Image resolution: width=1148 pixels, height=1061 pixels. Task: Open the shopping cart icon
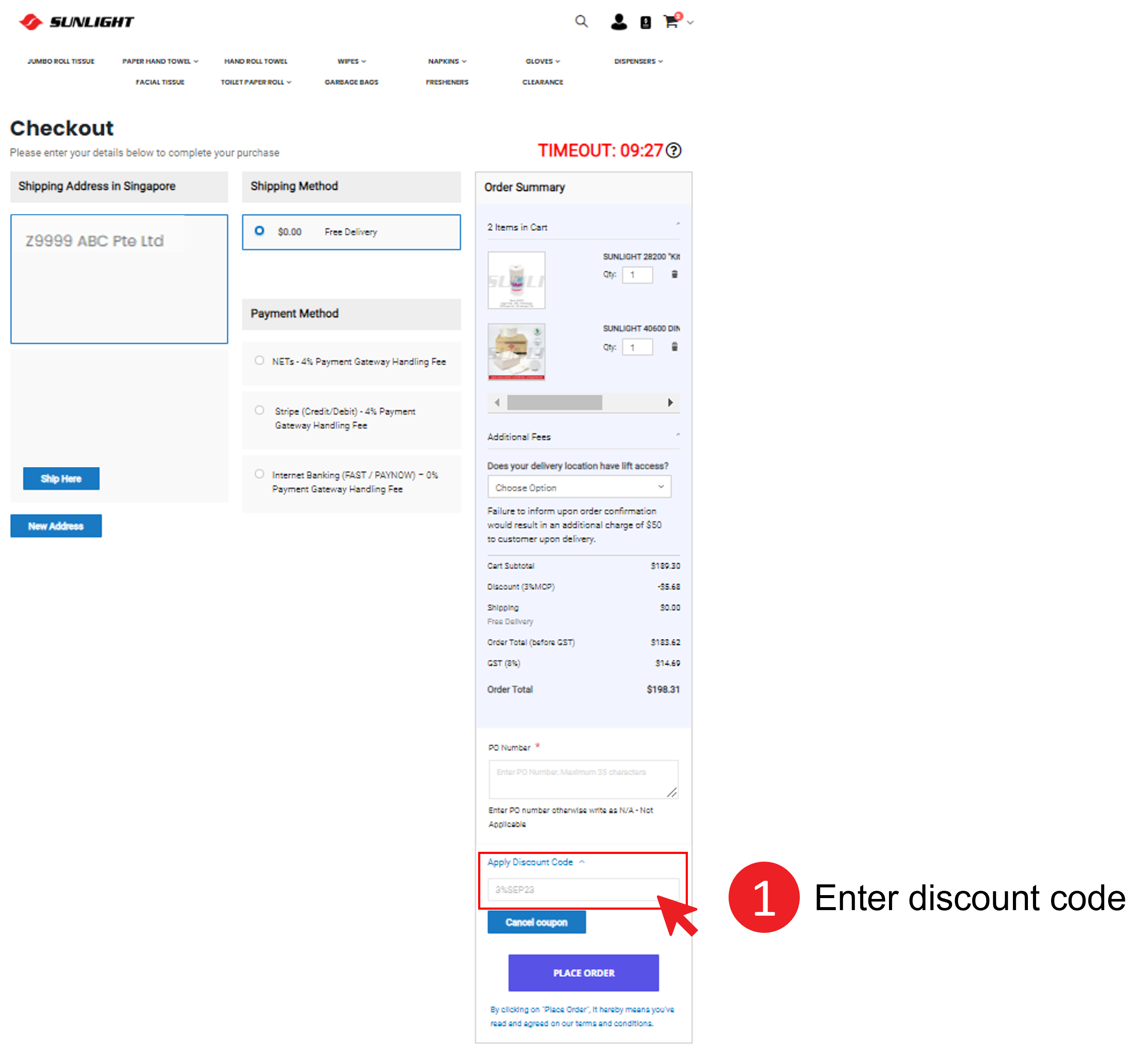click(x=670, y=22)
